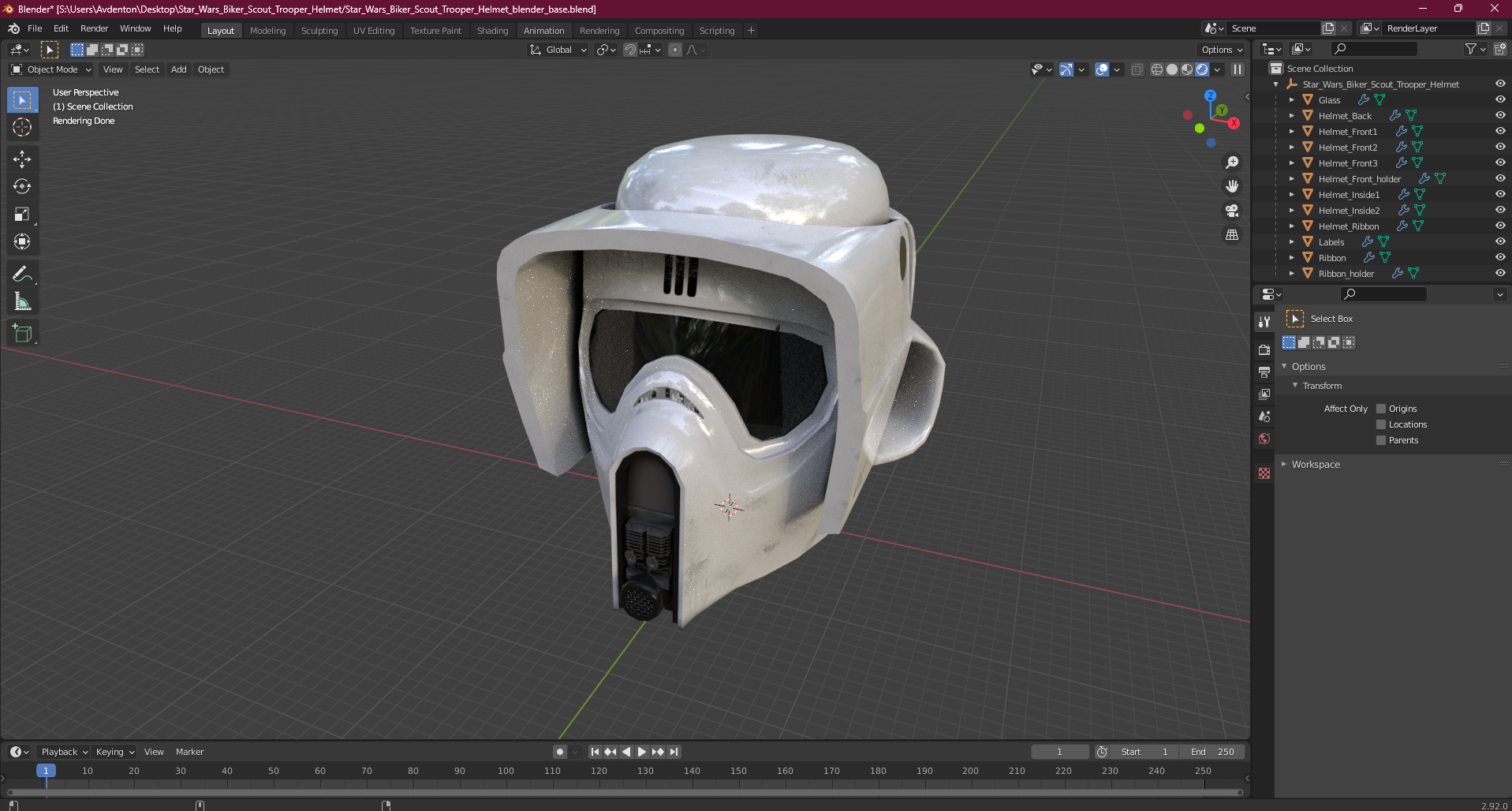Click the Select Box tool icon in header
Viewport: 1512px width, 811px height.
pos(50,50)
